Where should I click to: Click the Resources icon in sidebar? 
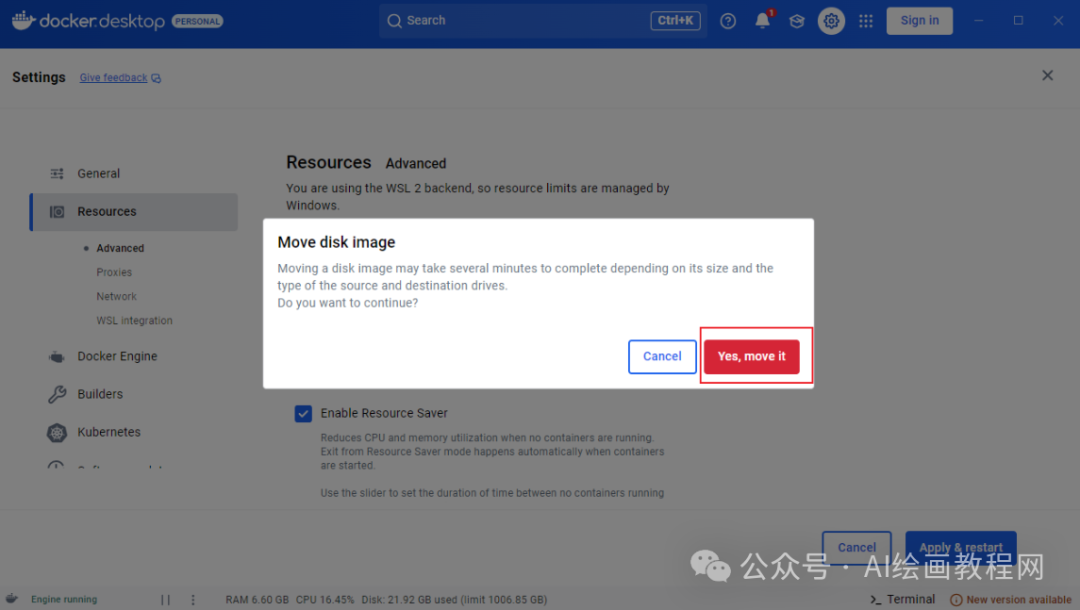tap(57, 211)
